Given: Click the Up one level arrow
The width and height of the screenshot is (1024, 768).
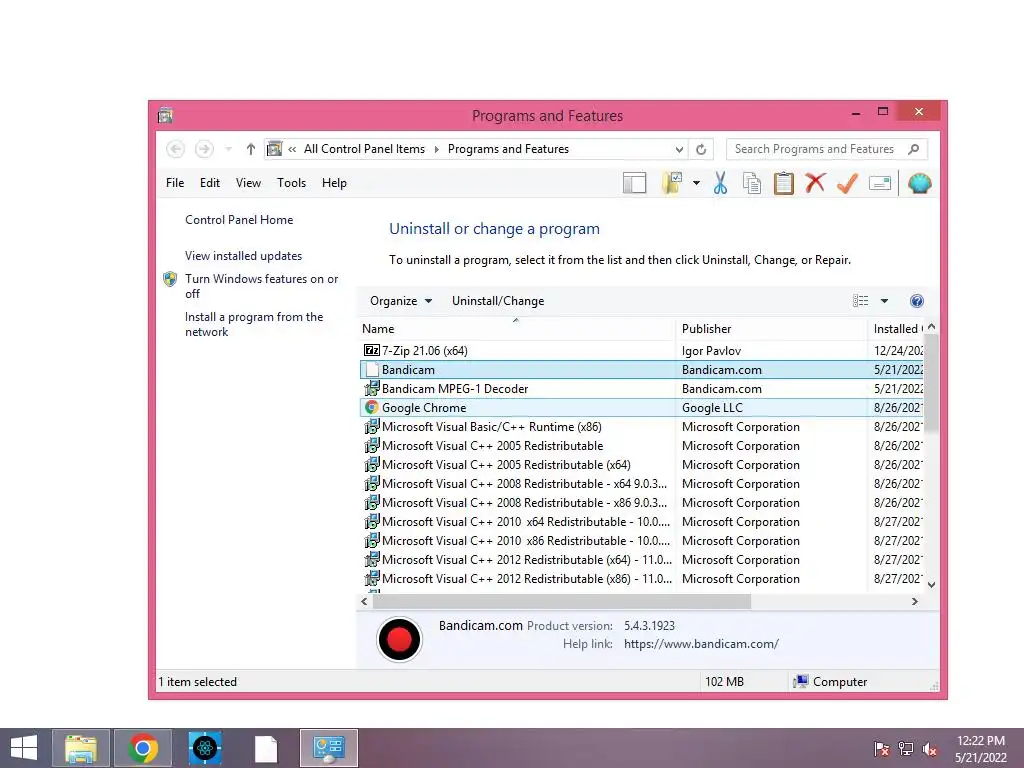Looking at the screenshot, I should tap(251, 150).
